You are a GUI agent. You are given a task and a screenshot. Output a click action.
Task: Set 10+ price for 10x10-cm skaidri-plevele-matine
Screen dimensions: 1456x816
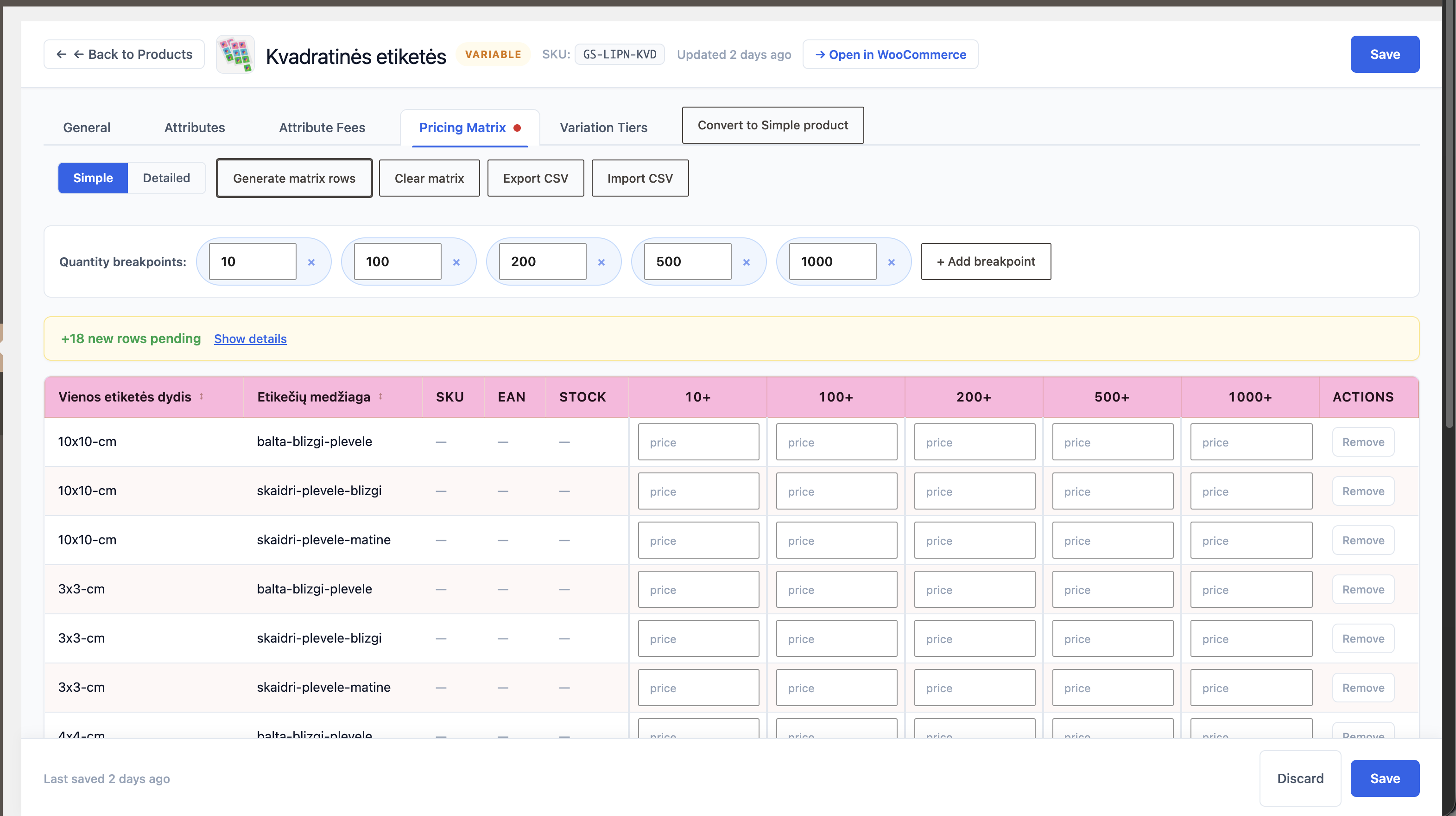699,541
